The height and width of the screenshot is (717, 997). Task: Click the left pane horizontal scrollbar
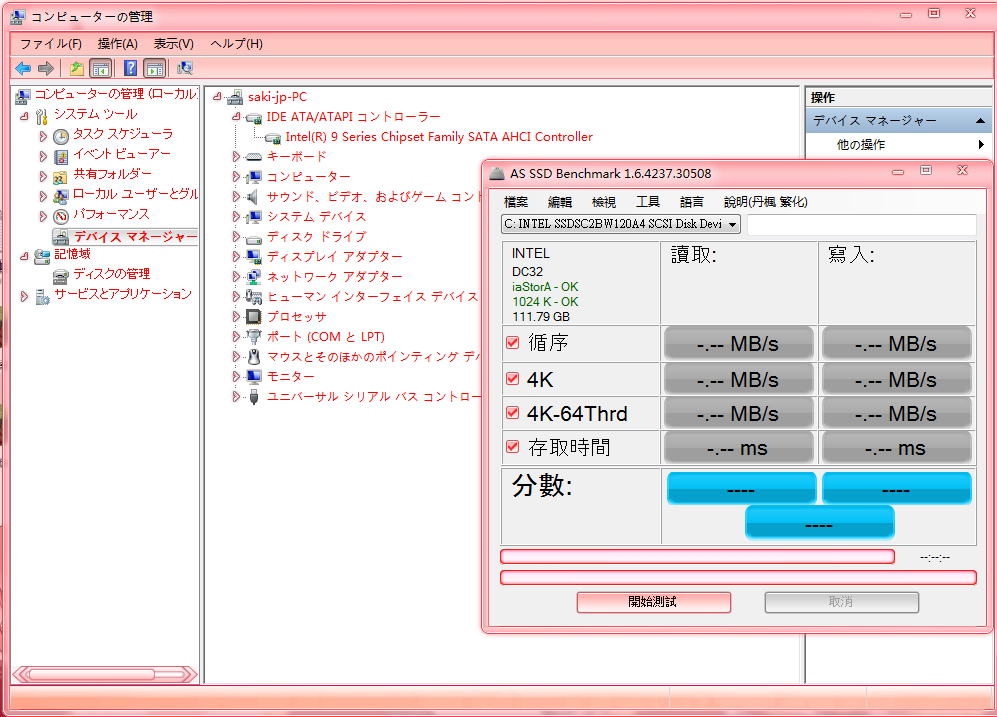tap(105, 673)
